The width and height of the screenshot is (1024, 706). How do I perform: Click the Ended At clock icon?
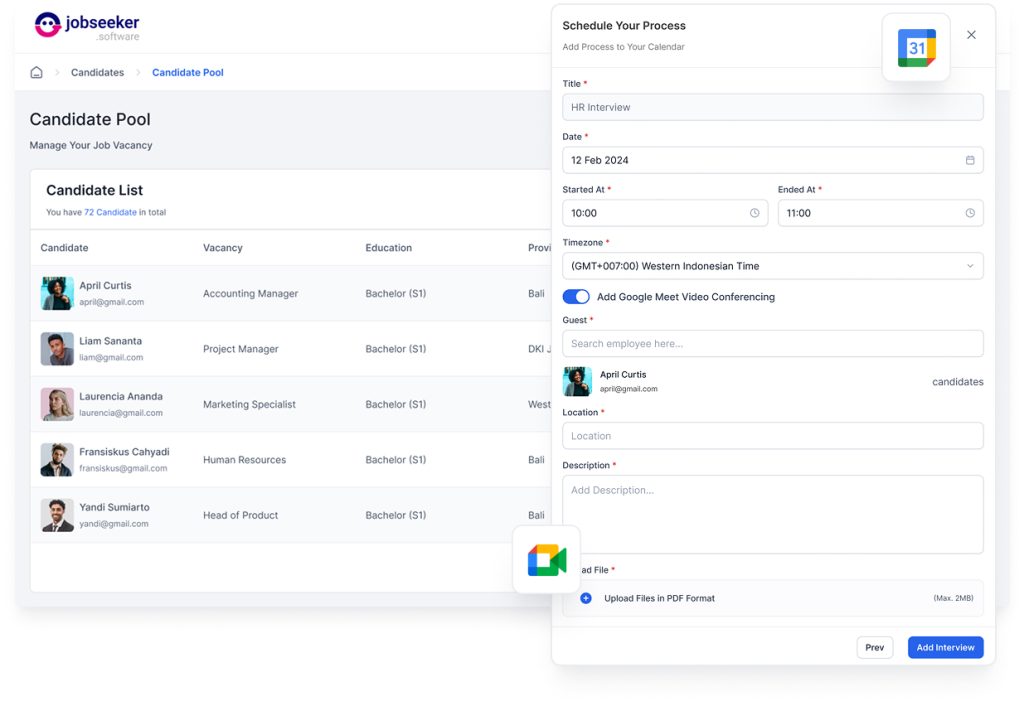click(970, 213)
